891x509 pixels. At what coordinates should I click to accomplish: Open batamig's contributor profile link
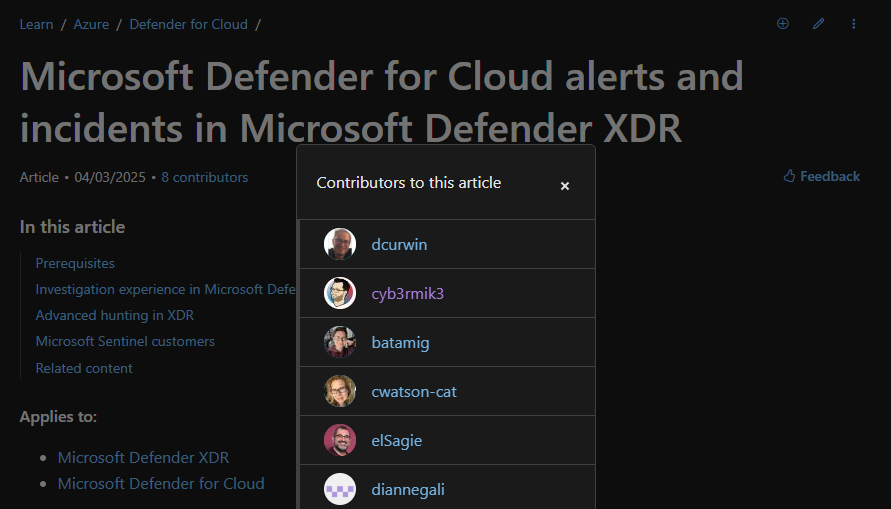point(400,343)
